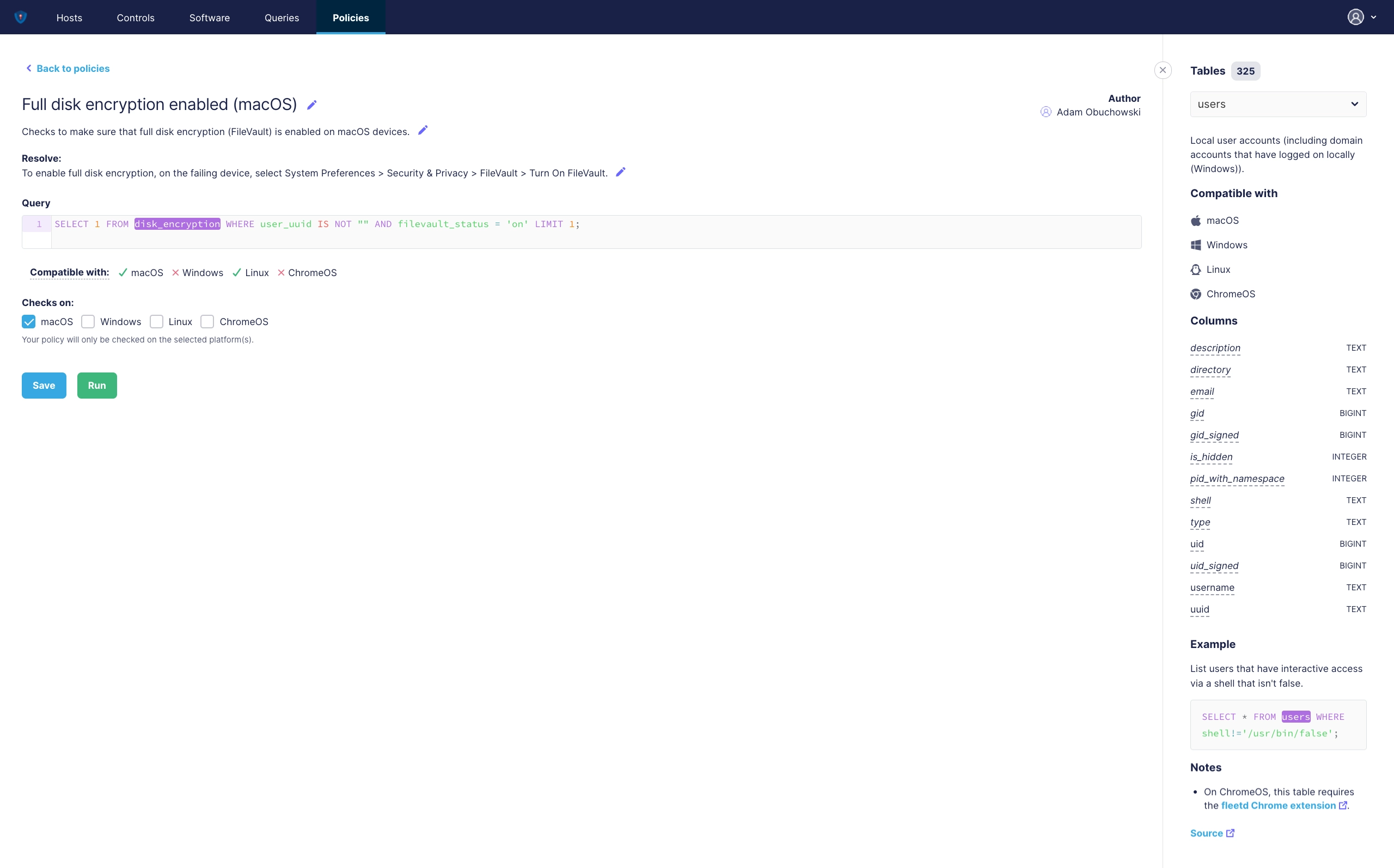Open the Hosts tab
Screen dimensions: 1394x868
point(70,17)
